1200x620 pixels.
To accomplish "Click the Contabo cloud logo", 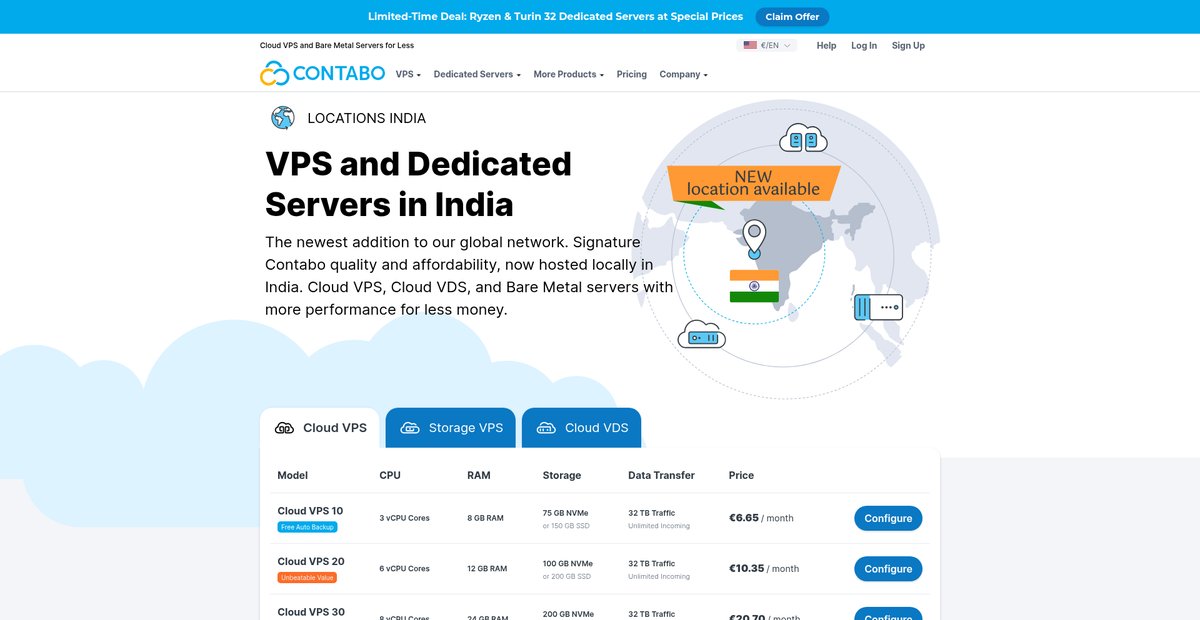I will pyautogui.click(x=274, y=74).
